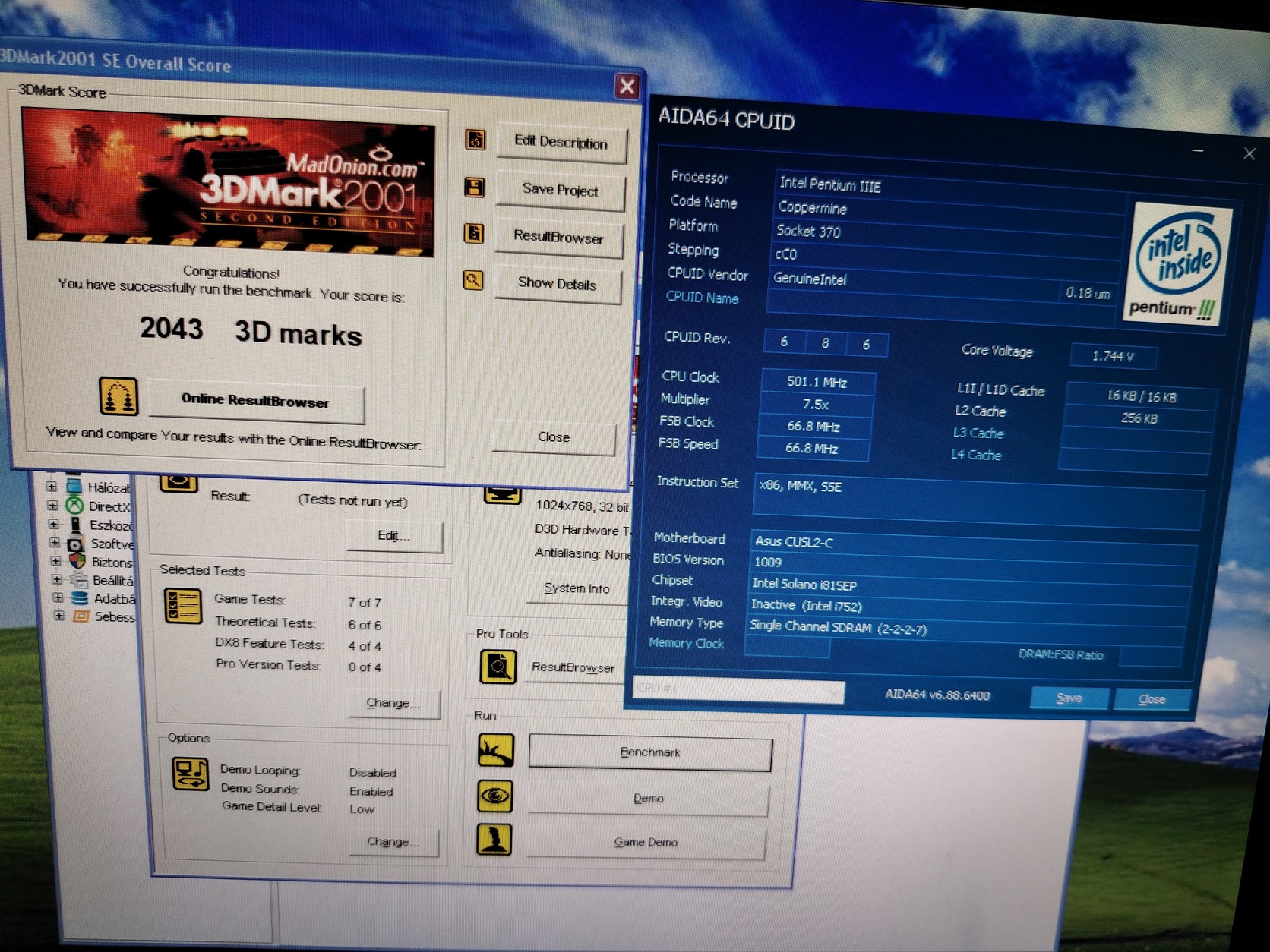This screenshot has height=952, width=1270.
Task: Click the Sebesség icon in the tree
Action: coord(81,616)
